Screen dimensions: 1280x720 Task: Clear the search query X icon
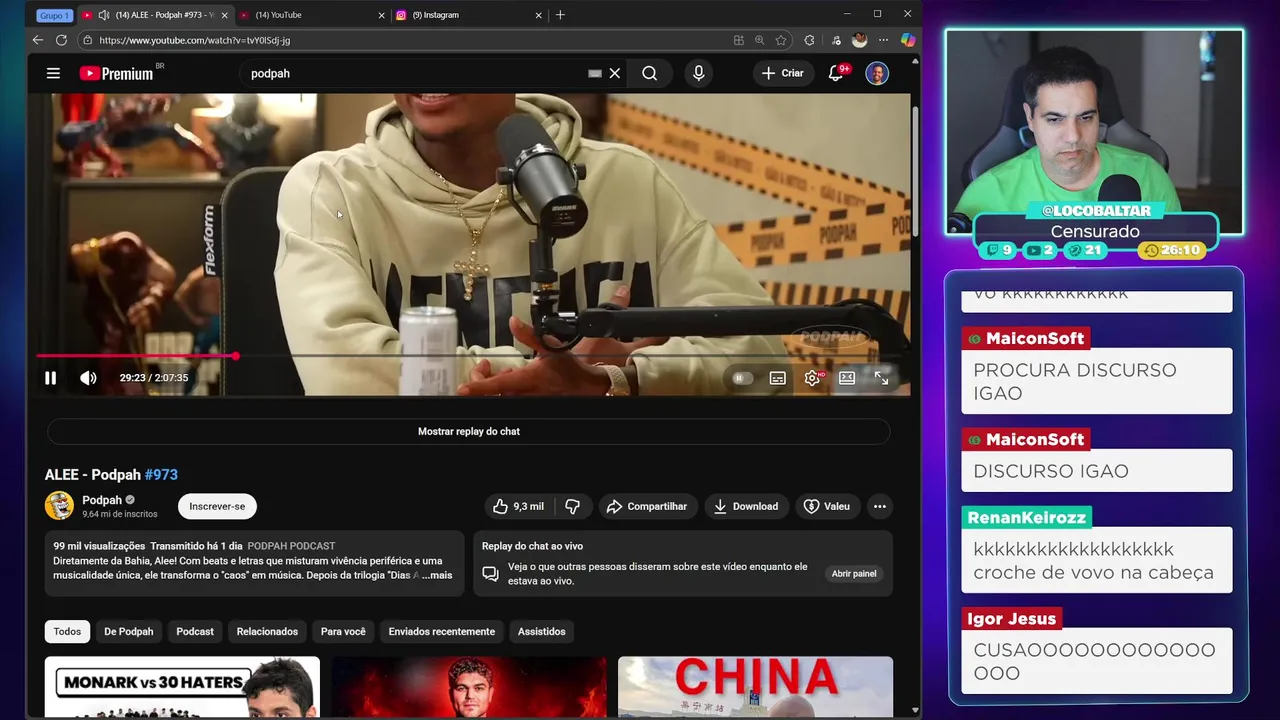click(x=615, y=73)
